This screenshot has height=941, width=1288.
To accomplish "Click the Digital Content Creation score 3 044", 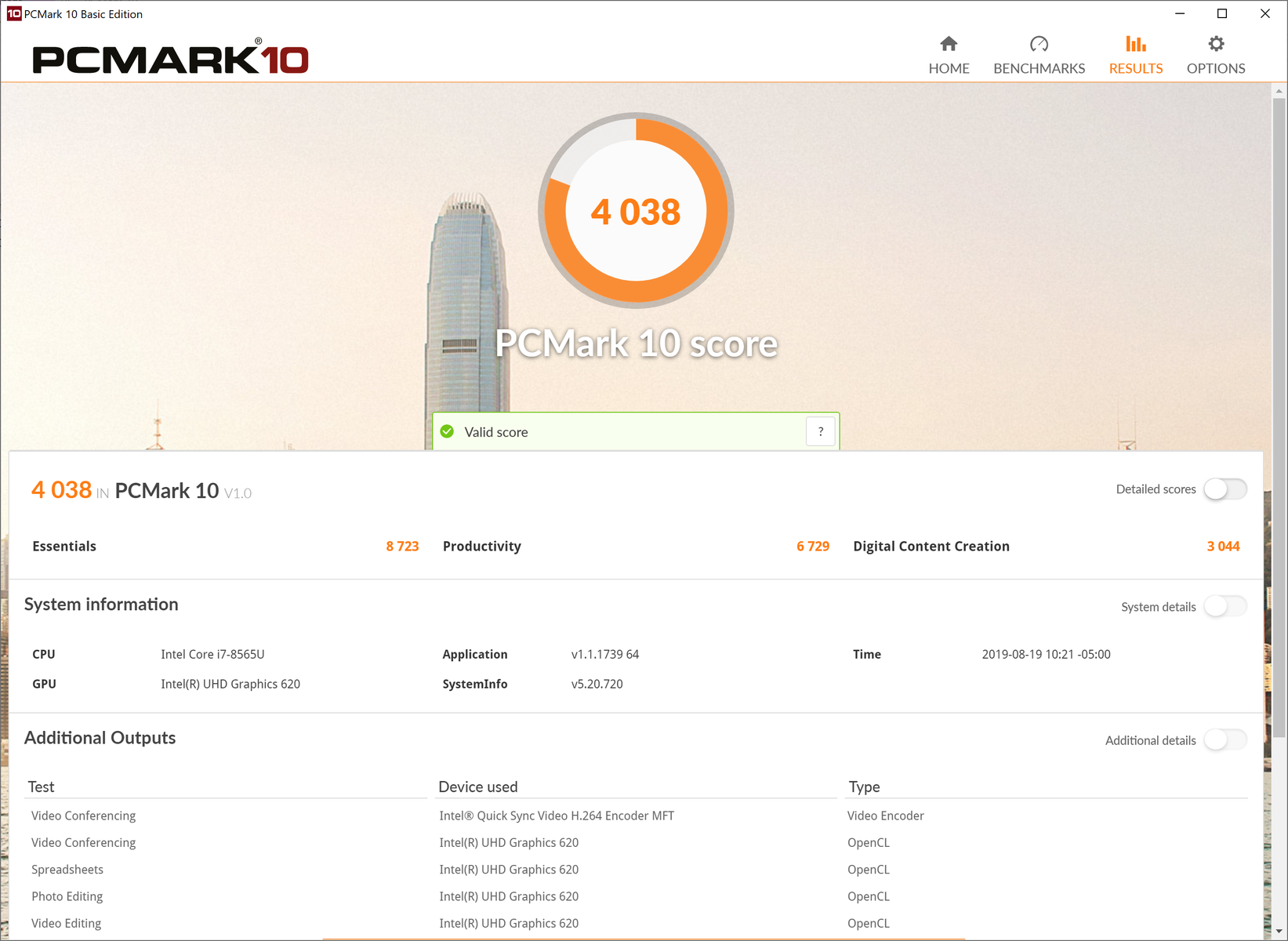I will (x=1224, y=547).
